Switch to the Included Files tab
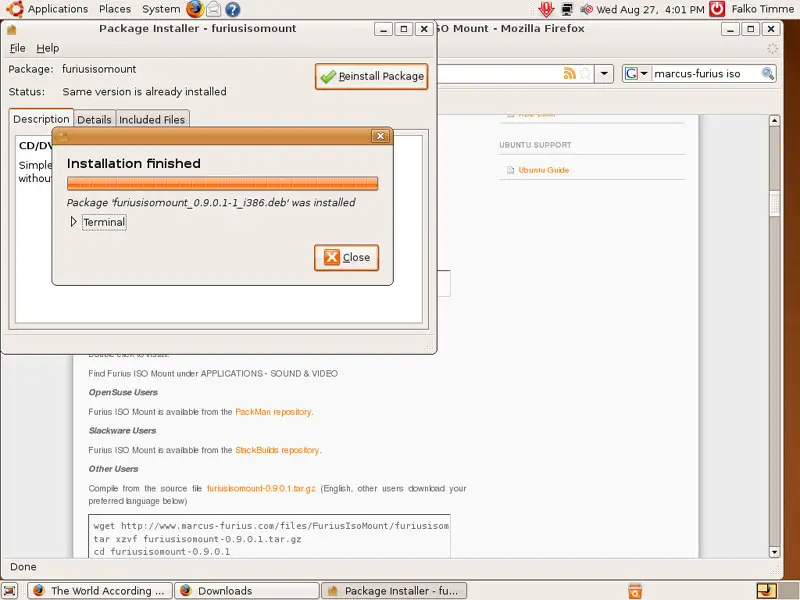The height and width of the screenshot is (600, 800). click(x=152, y=119)
